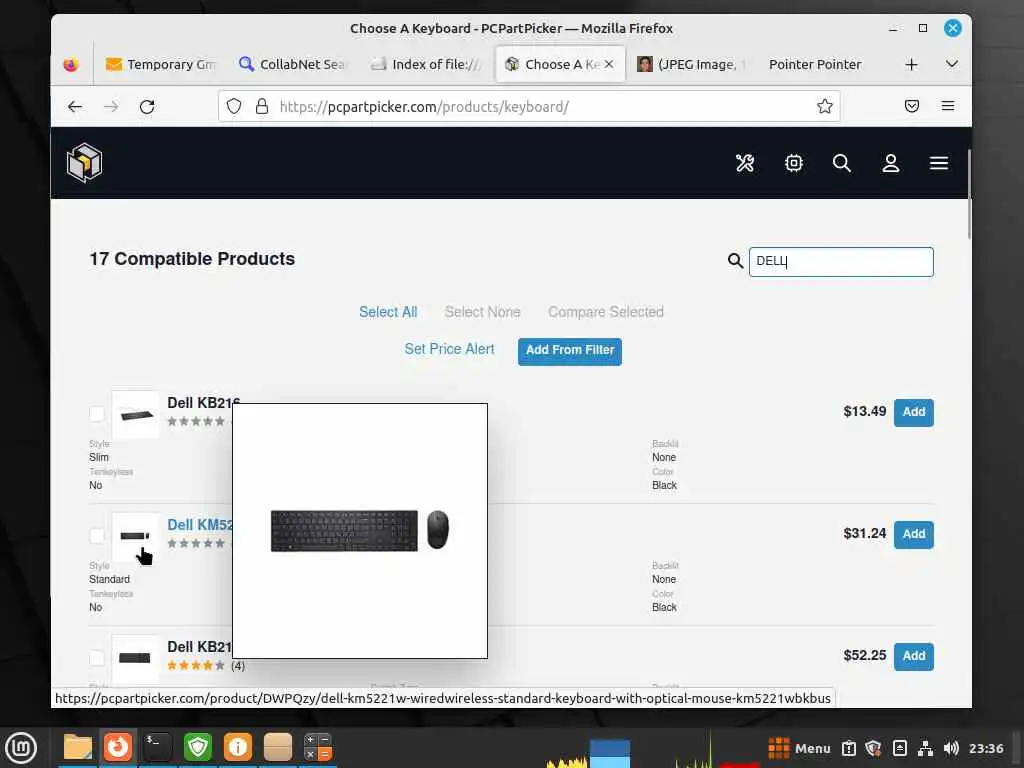The image size is (1024, 768).
Task: Click the search magnifier beside filter box
Action: [x=735, y=261]
